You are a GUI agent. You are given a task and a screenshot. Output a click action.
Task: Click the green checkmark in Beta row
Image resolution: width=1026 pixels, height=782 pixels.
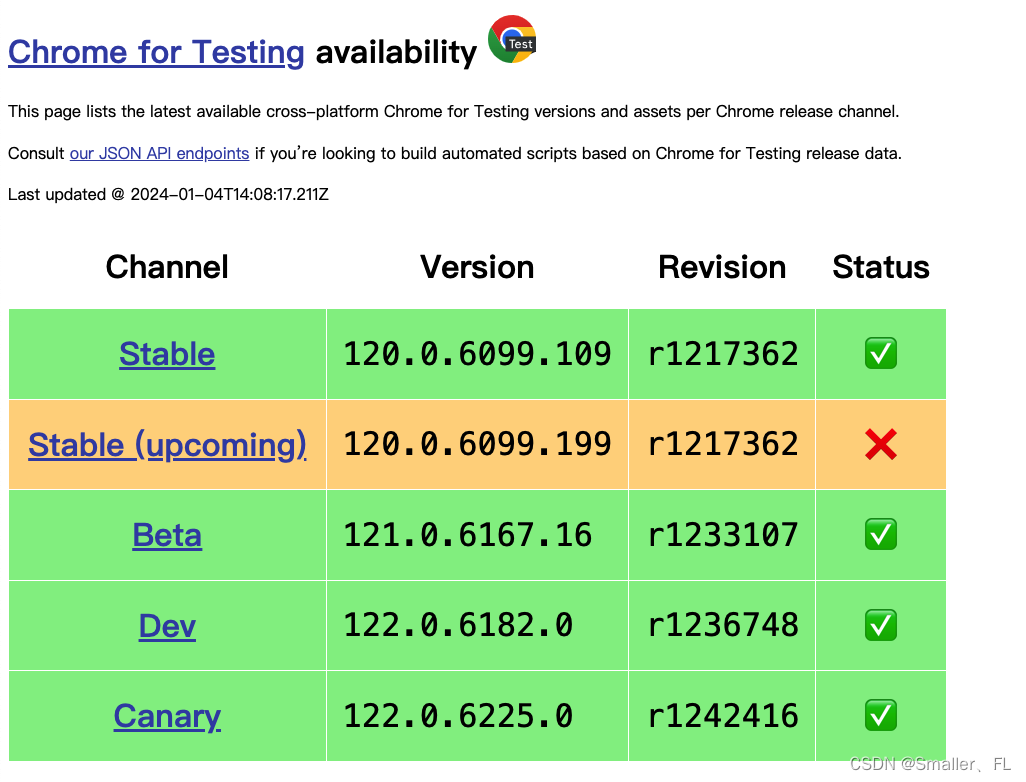881,535
